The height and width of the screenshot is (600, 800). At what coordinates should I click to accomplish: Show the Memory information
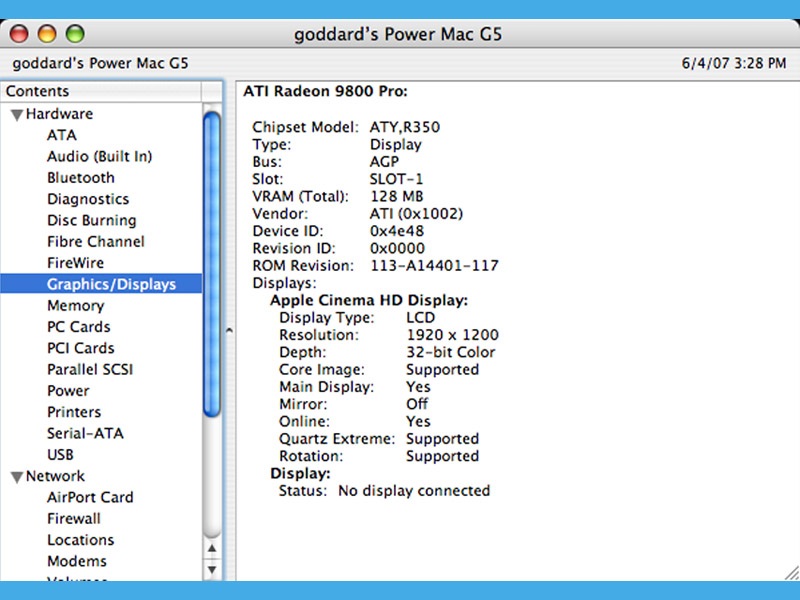pyautogui.click(x=75, y=306)
